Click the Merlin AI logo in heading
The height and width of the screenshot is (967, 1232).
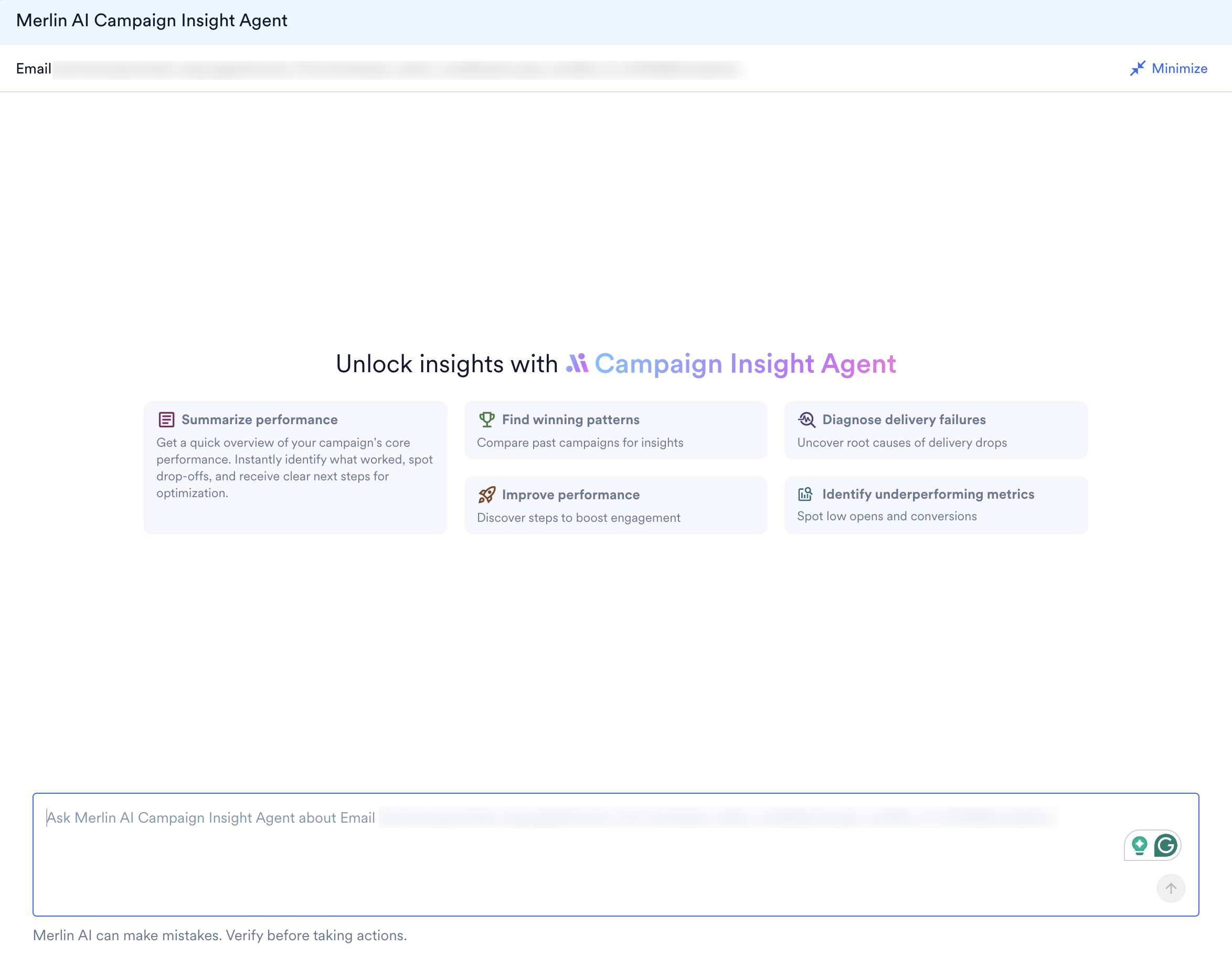(577, 363)
